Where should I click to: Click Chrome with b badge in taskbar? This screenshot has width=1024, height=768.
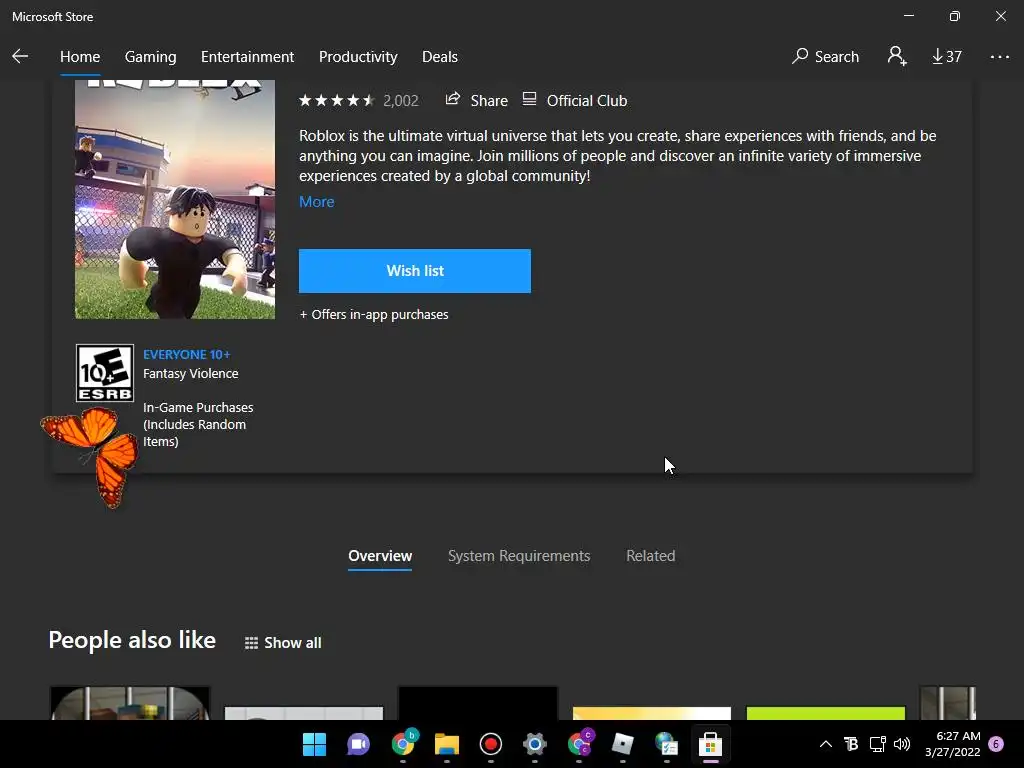click(x=404, y=744)
